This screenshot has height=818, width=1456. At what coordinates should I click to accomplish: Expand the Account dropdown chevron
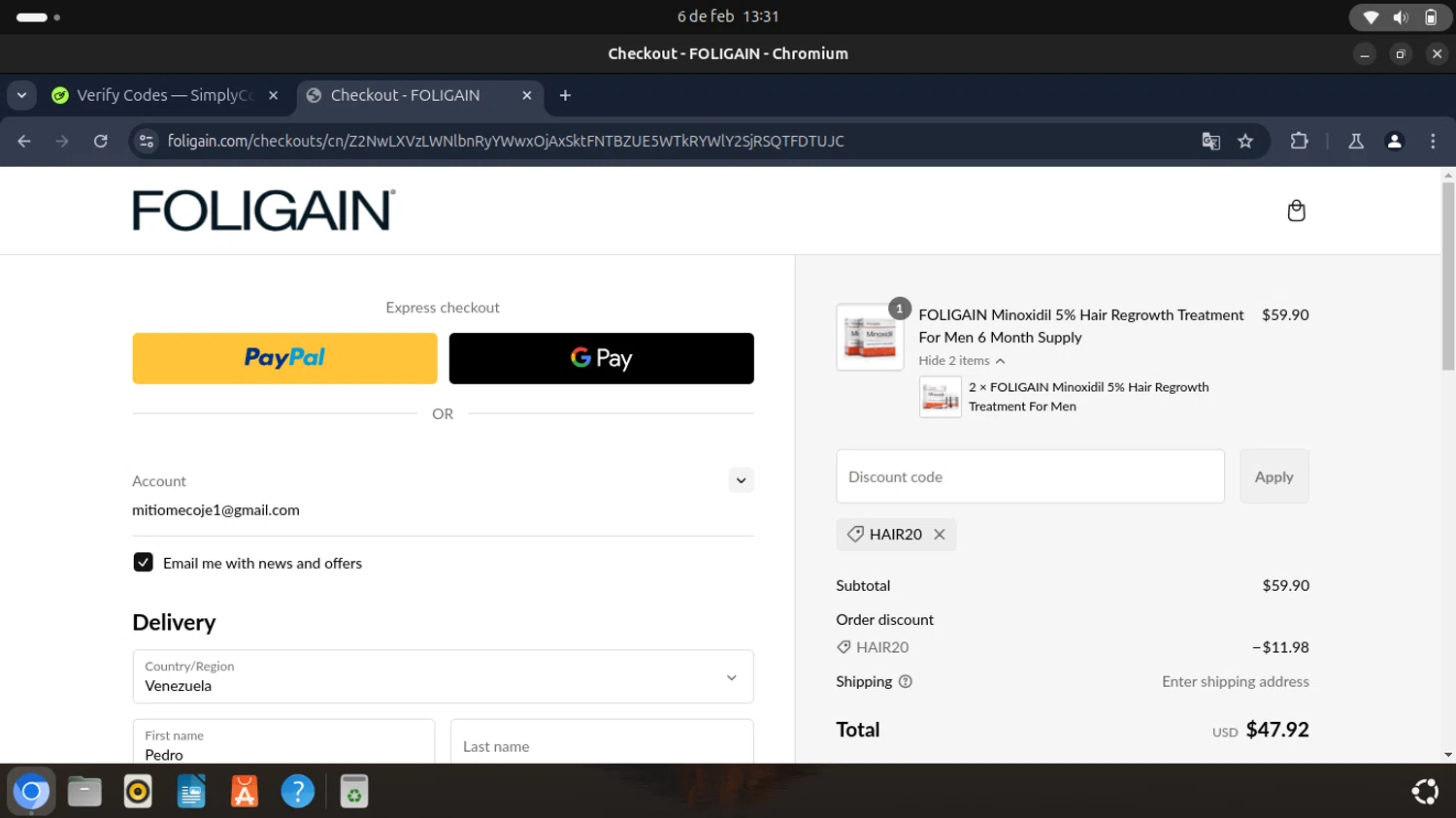tap(741, 480)
